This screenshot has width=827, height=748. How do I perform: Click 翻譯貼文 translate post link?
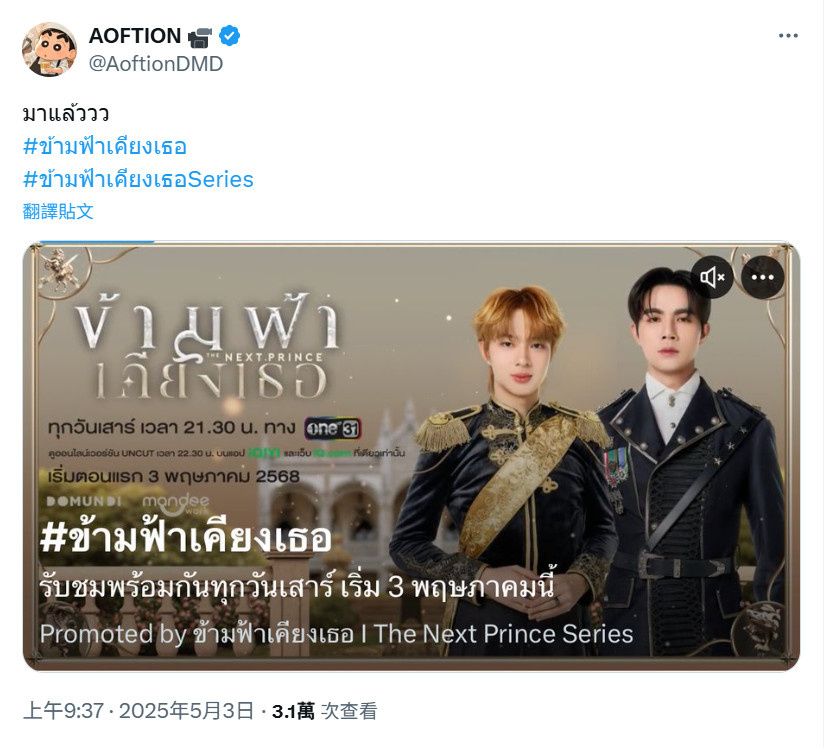pyautogui.click(x=58, y=212)
